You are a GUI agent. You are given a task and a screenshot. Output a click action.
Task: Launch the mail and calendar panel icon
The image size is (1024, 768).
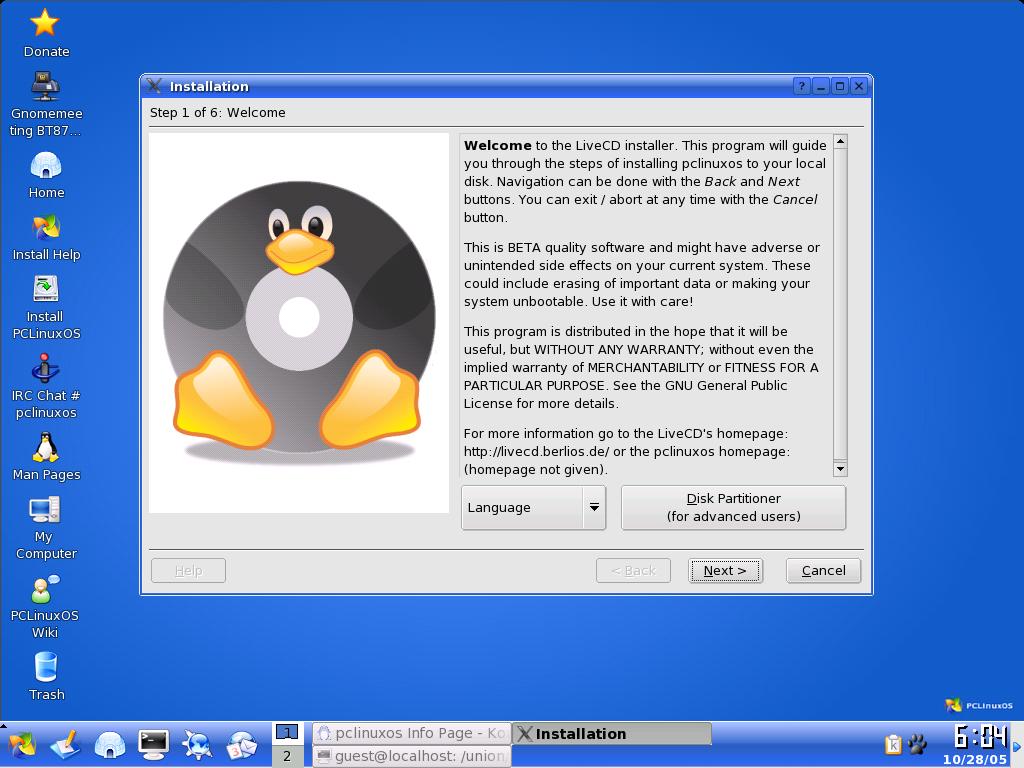[242, 745]
